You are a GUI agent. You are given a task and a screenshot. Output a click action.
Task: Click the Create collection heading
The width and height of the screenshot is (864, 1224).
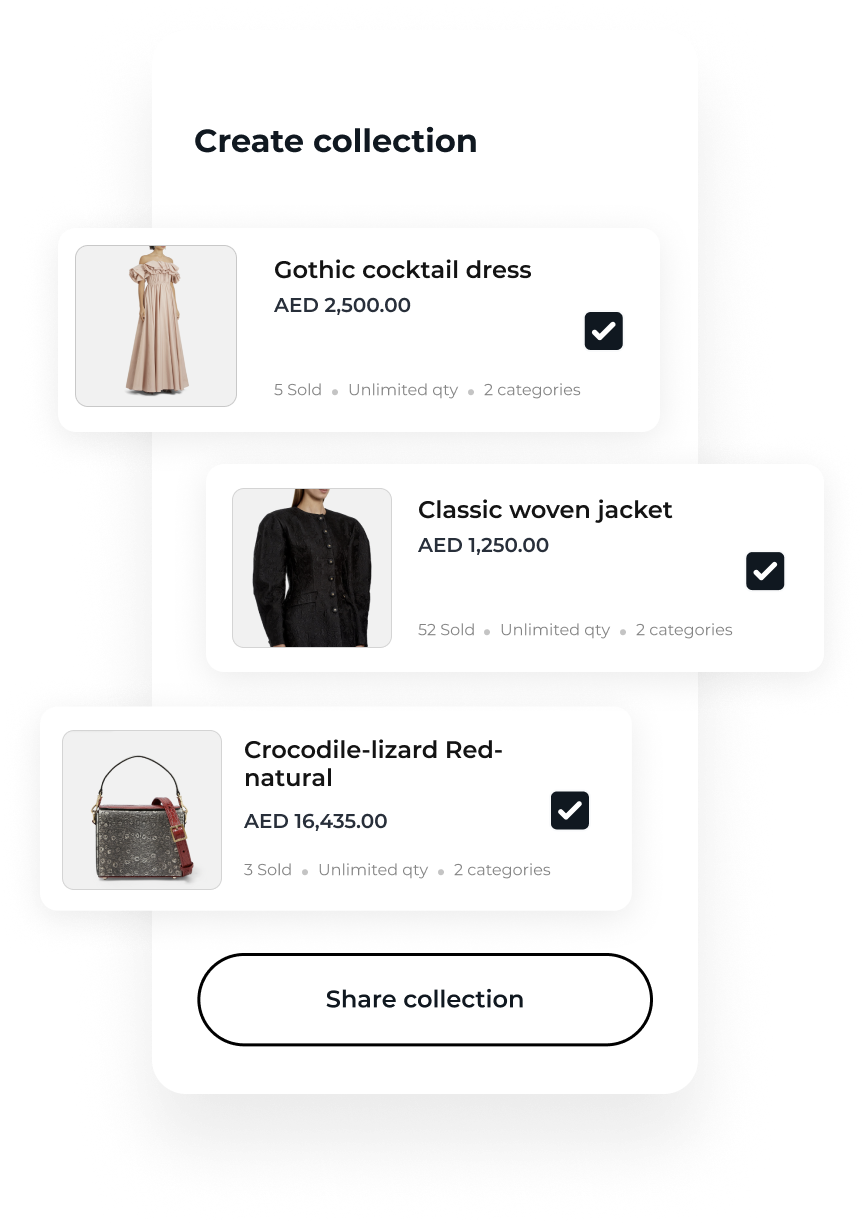(336, 141)
